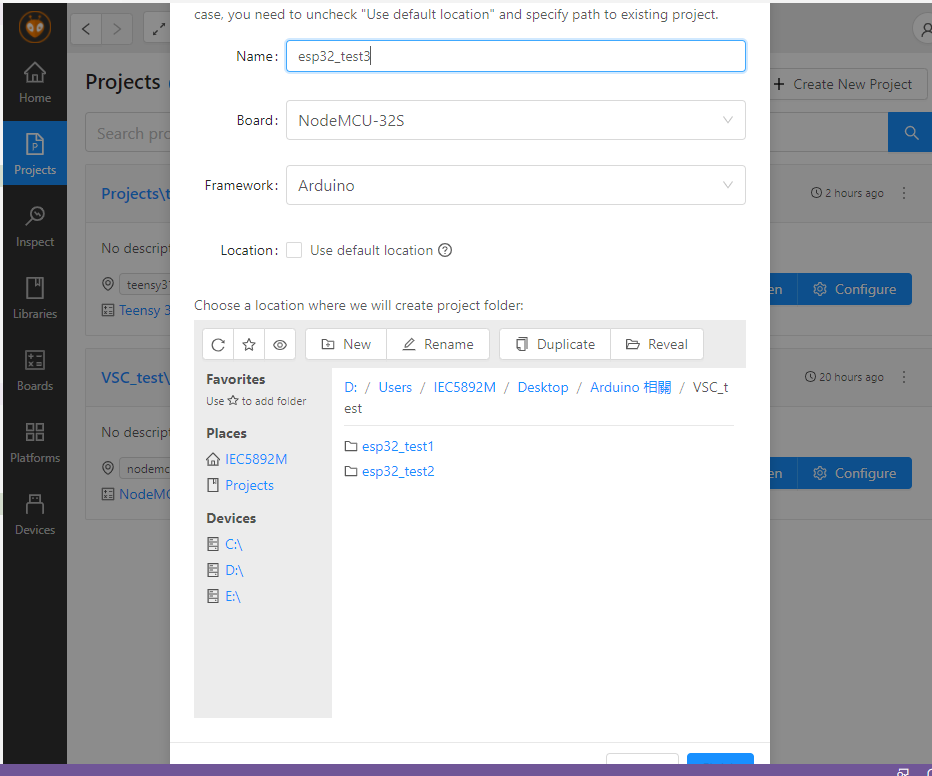Go forward with the right arrow
This screenshot has height=776, width=932.
point(116,29)
